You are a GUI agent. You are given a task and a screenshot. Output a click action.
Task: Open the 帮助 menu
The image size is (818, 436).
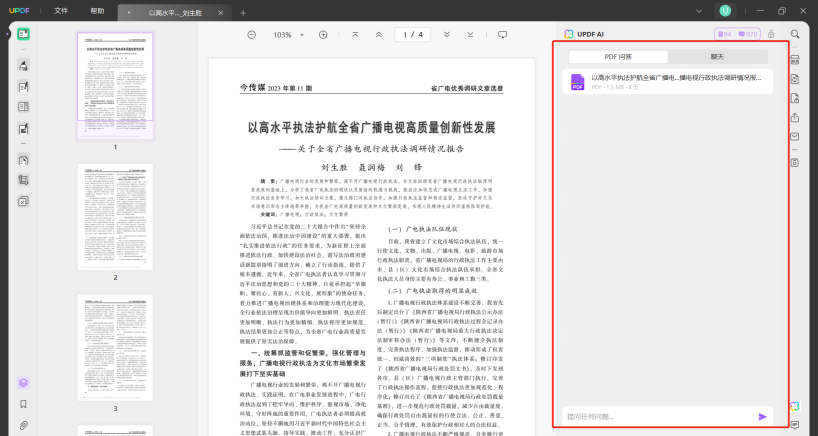click(97, 11)
